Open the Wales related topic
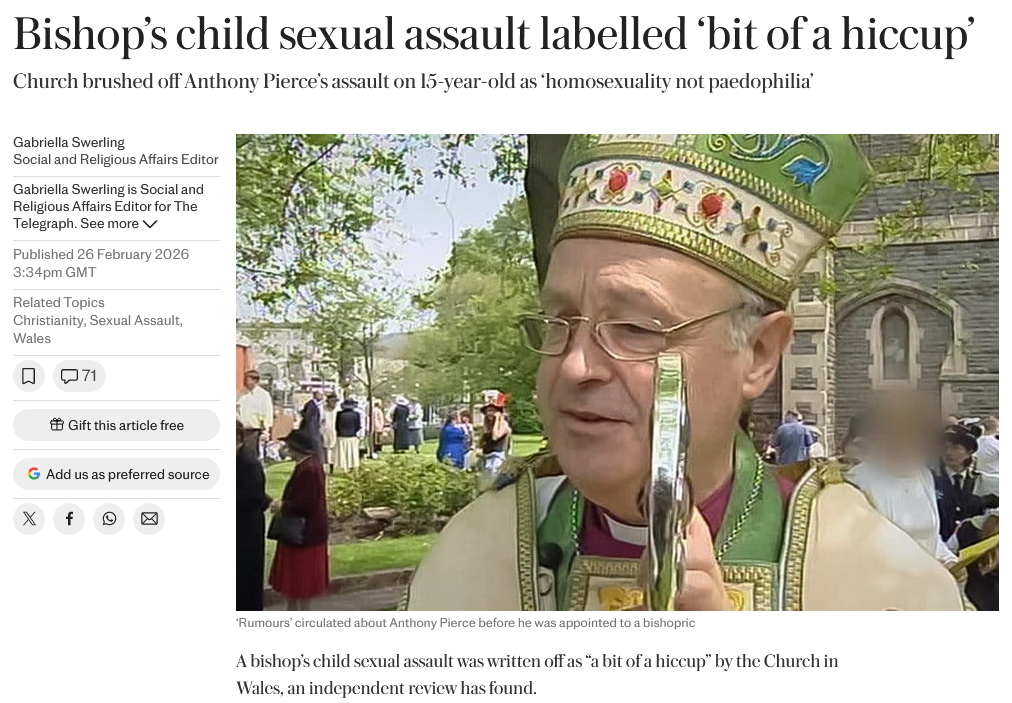Image resolution: width=1012 pixels, height=703 pixels. tap(32, 338)
